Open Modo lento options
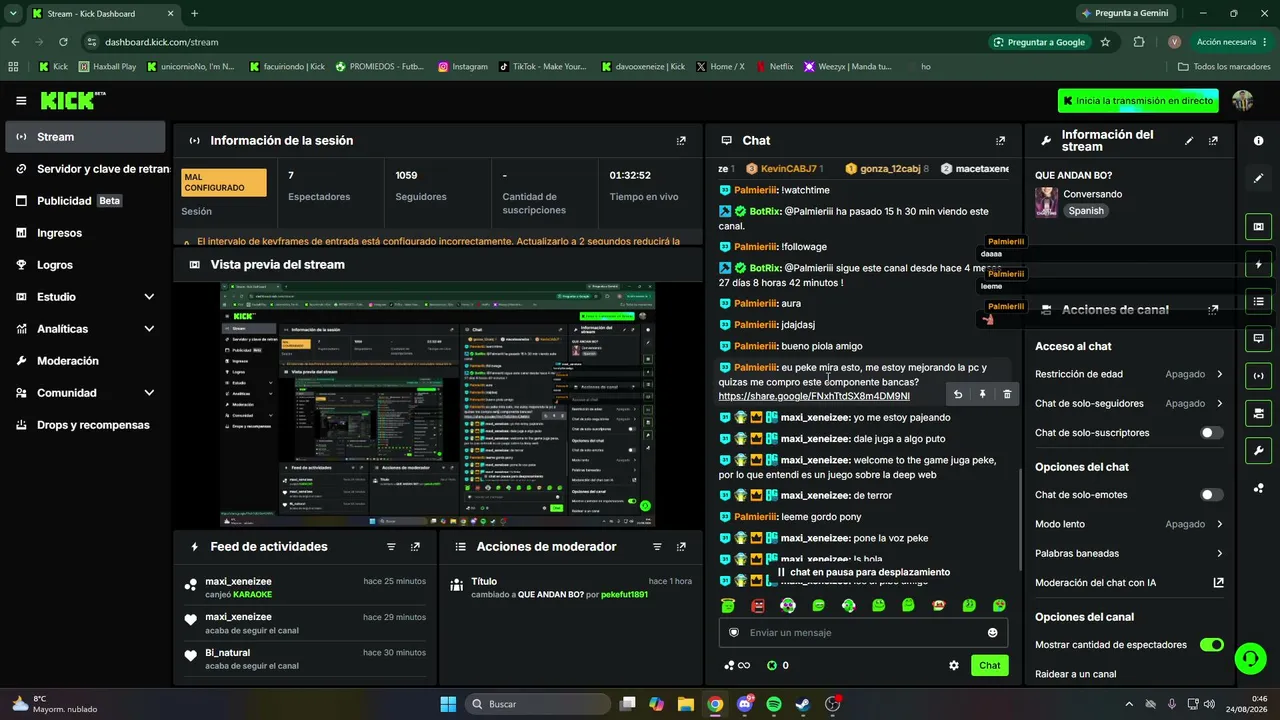Viewport: 1280px width, 720px height. 1129,524
